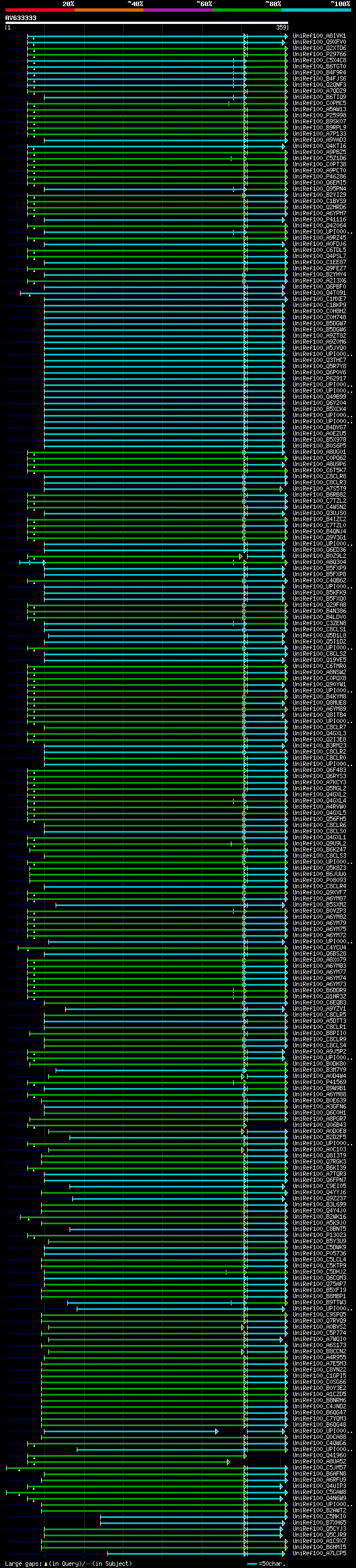Select the AV633333 query title
Screen dimensions: 356x1568
click(x=21, y=18)
